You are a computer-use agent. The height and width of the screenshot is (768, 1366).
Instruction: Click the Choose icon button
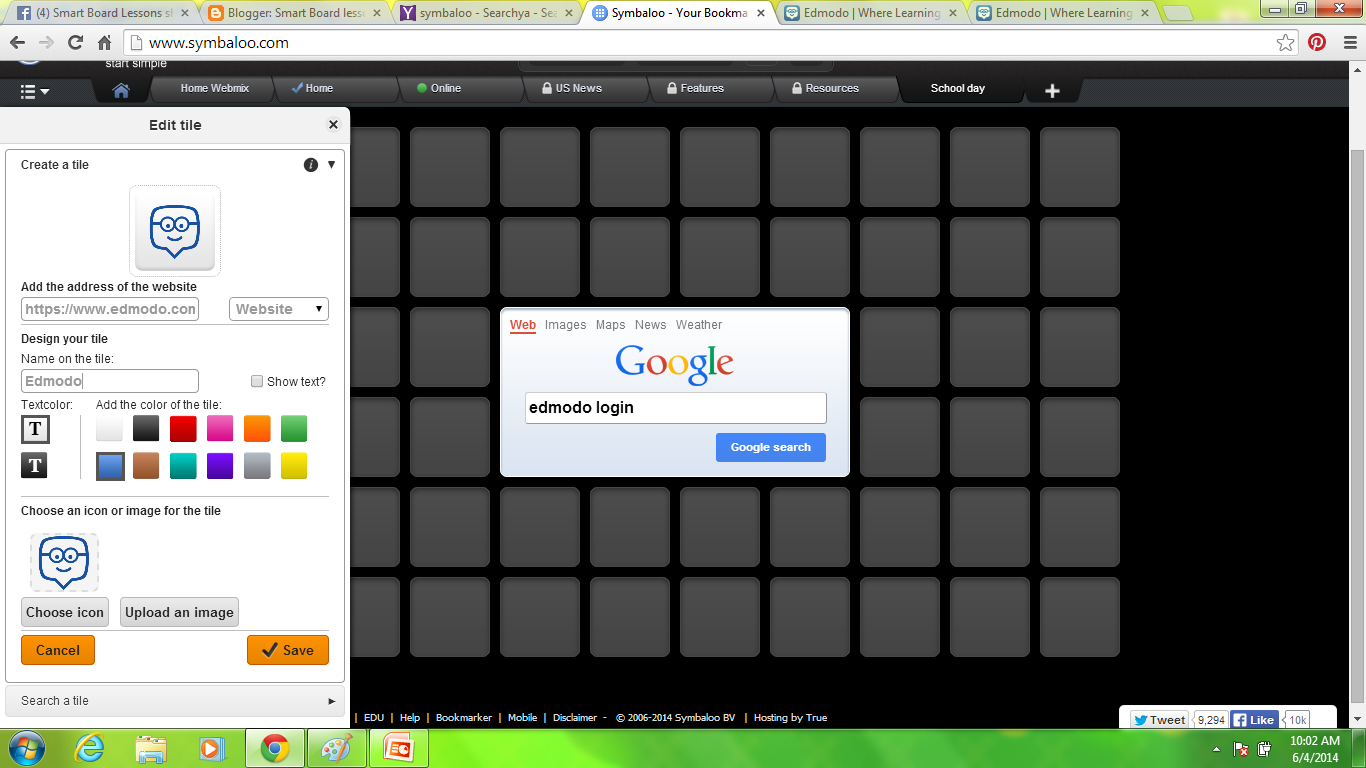(x=65, y=612)
